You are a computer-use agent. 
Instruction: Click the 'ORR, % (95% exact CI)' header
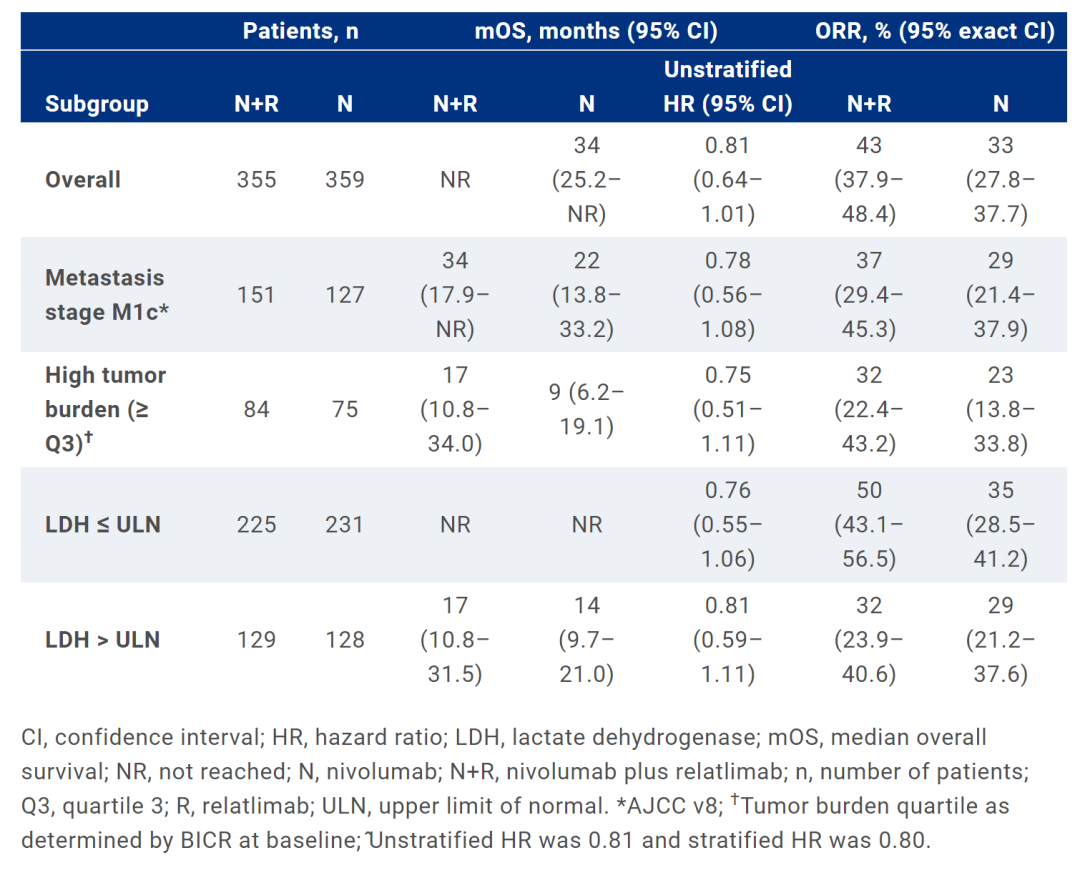coord(935,31)
